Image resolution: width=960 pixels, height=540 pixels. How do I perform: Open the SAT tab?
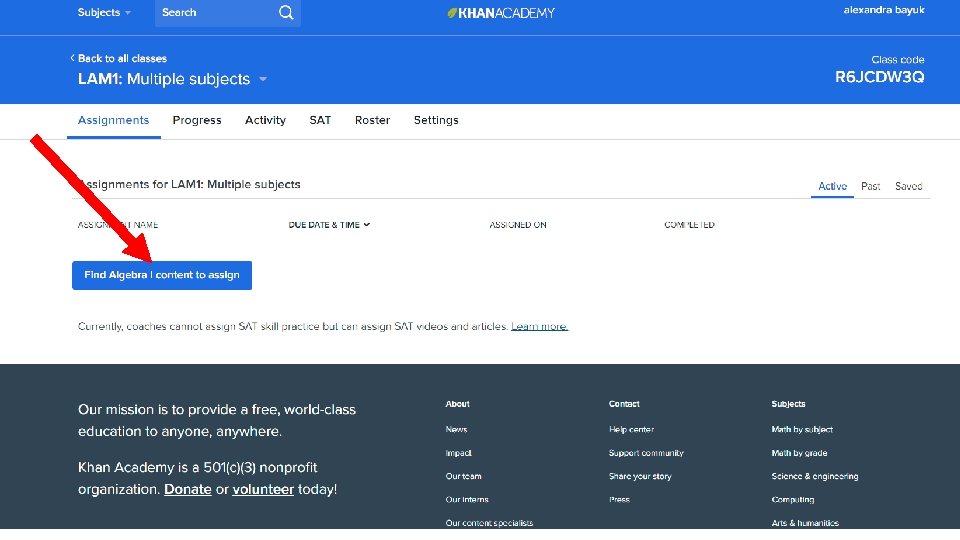click(320, 120)
